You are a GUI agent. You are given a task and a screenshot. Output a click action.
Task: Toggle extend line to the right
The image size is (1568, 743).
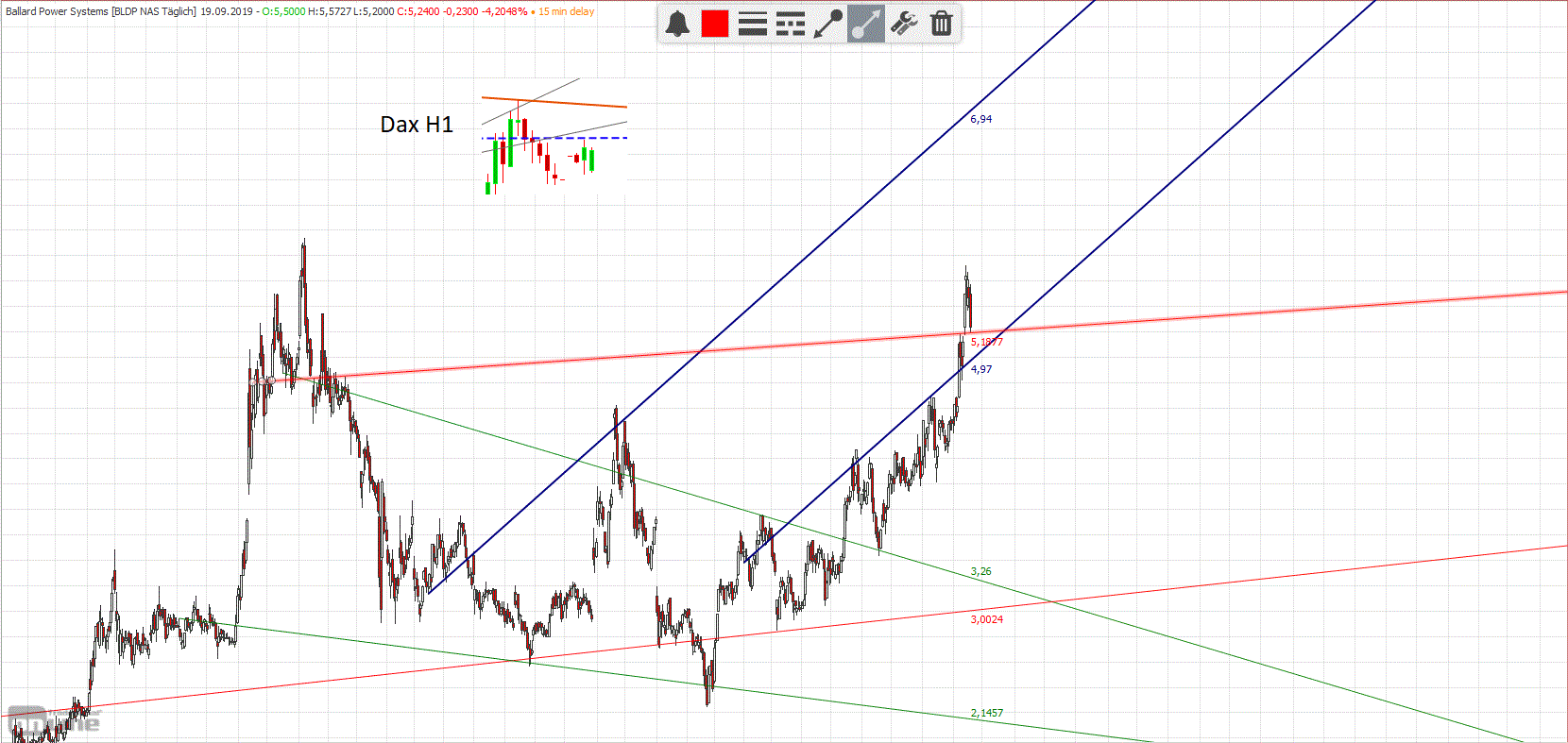(x=866, y=24)
